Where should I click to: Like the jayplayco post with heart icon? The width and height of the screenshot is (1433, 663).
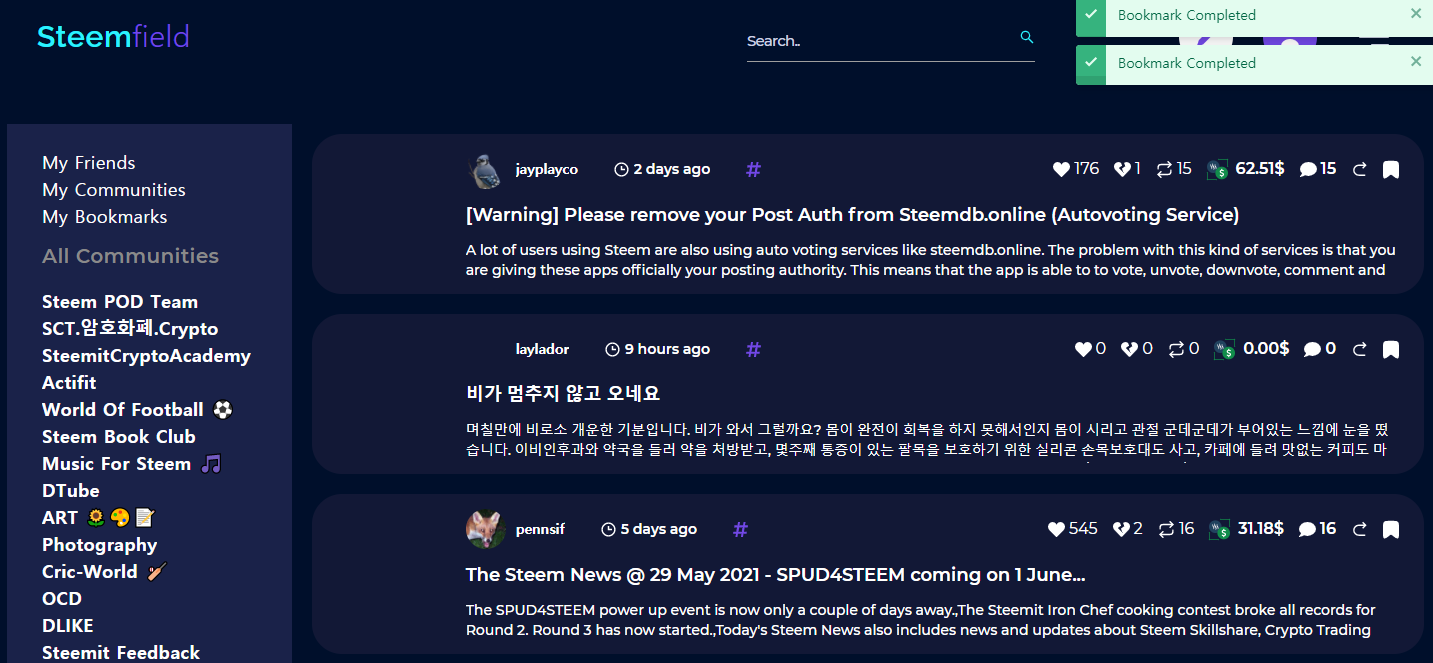pyautogui.click(x=1062, y=169)
